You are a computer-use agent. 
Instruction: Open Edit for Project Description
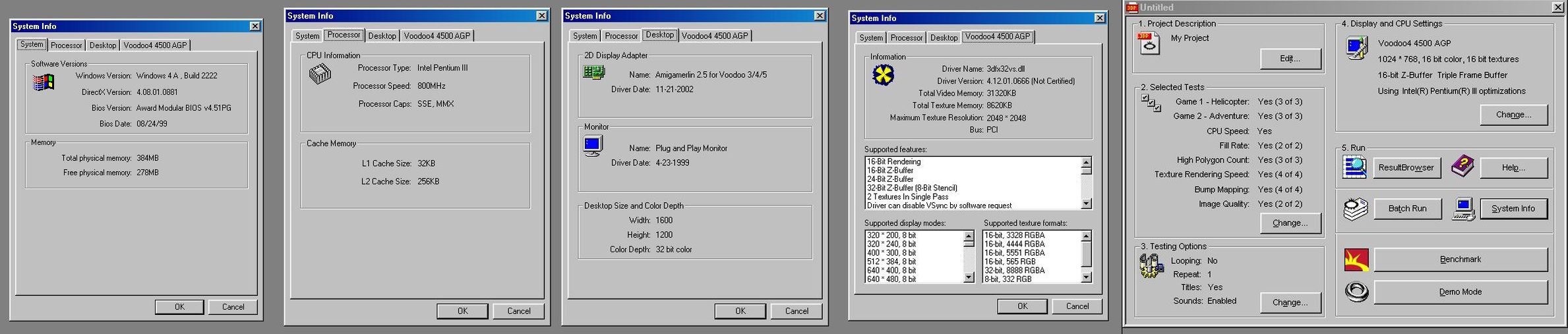1290,59
